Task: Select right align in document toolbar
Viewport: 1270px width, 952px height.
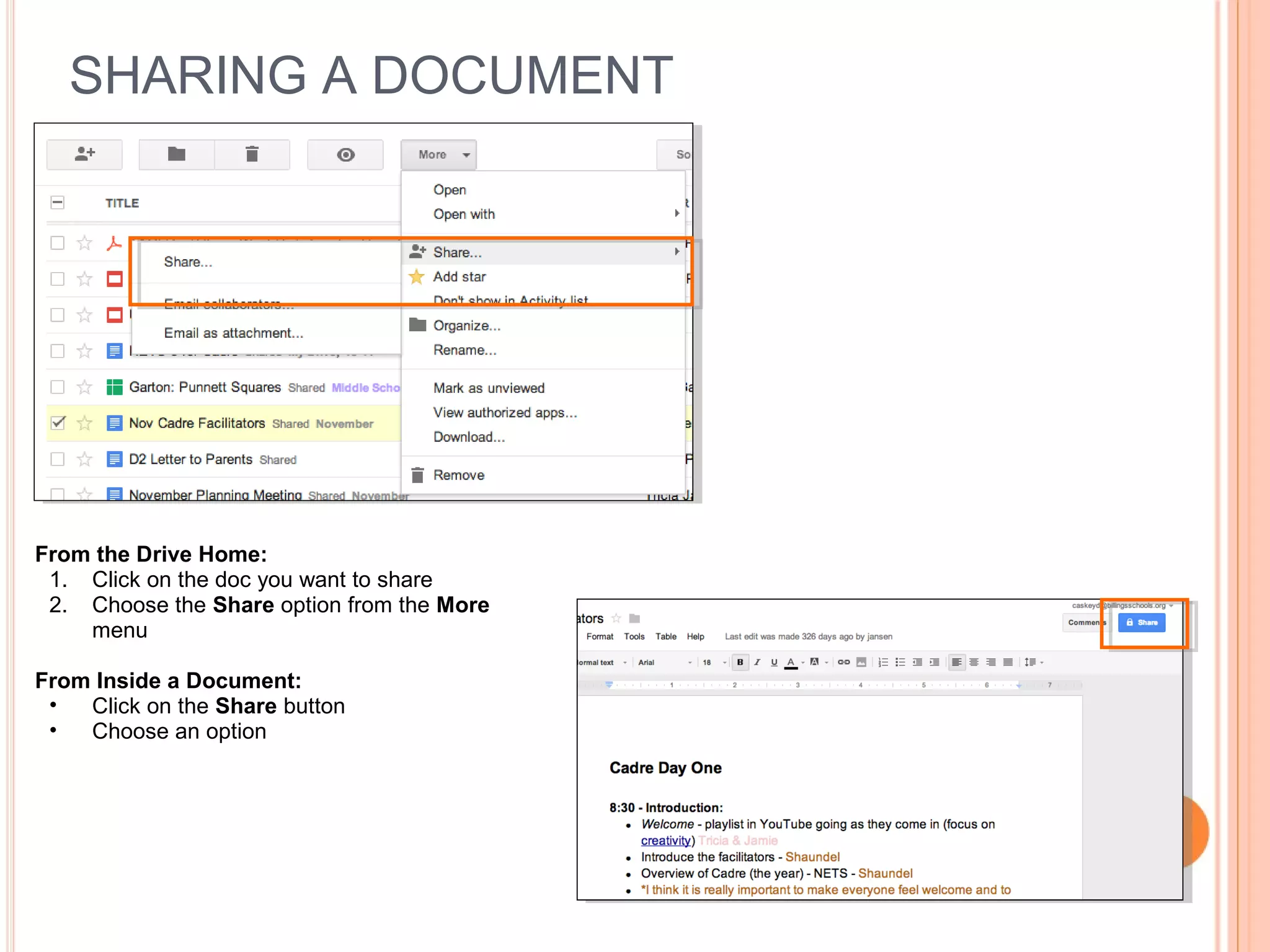Action: tap(991, 662)
